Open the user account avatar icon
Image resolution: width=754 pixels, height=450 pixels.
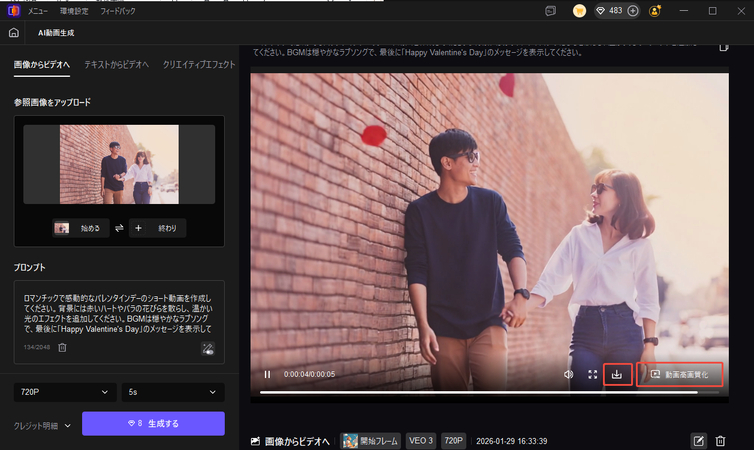[655, 11]
